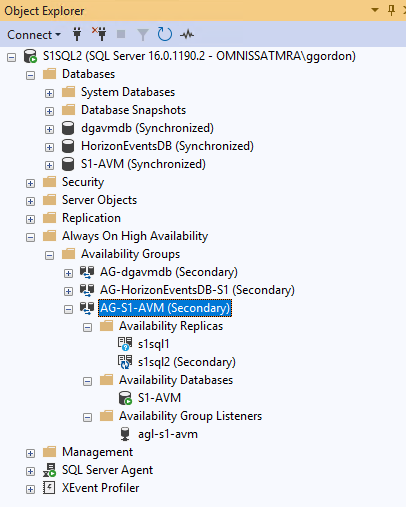This screenshot has height=507, width=406.
Task: Click the SQL Server Agent icon
Action: click(49, 470)
